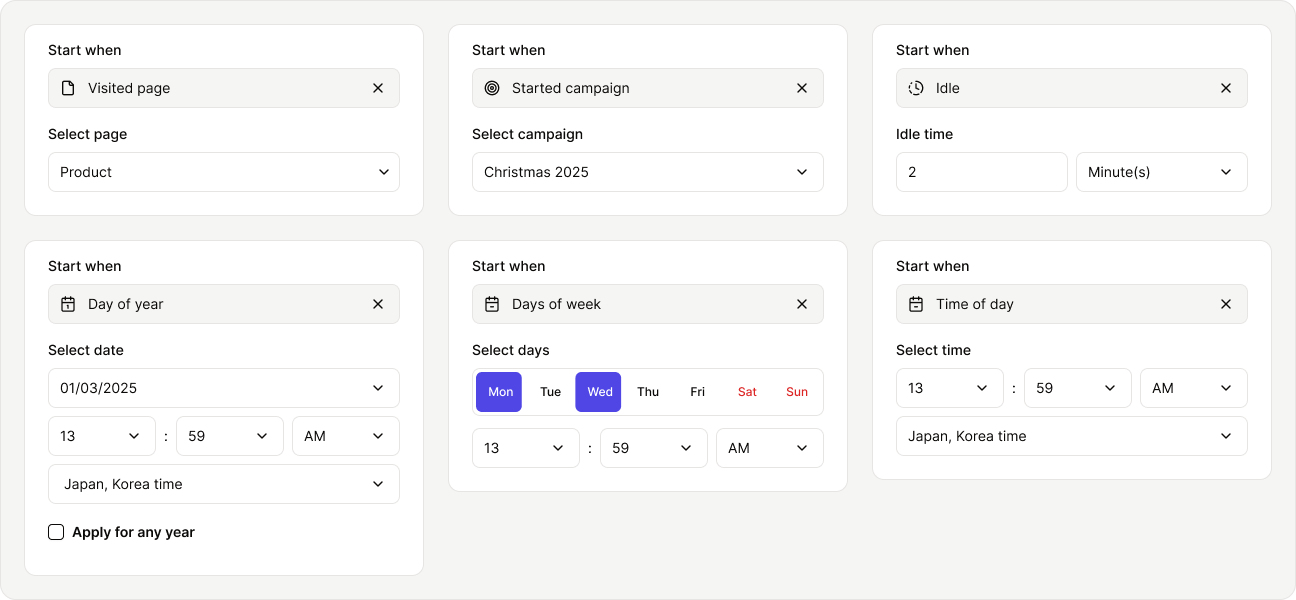
Task: Clear the Idle trigger using its X icon
Action: [1226, 88]
